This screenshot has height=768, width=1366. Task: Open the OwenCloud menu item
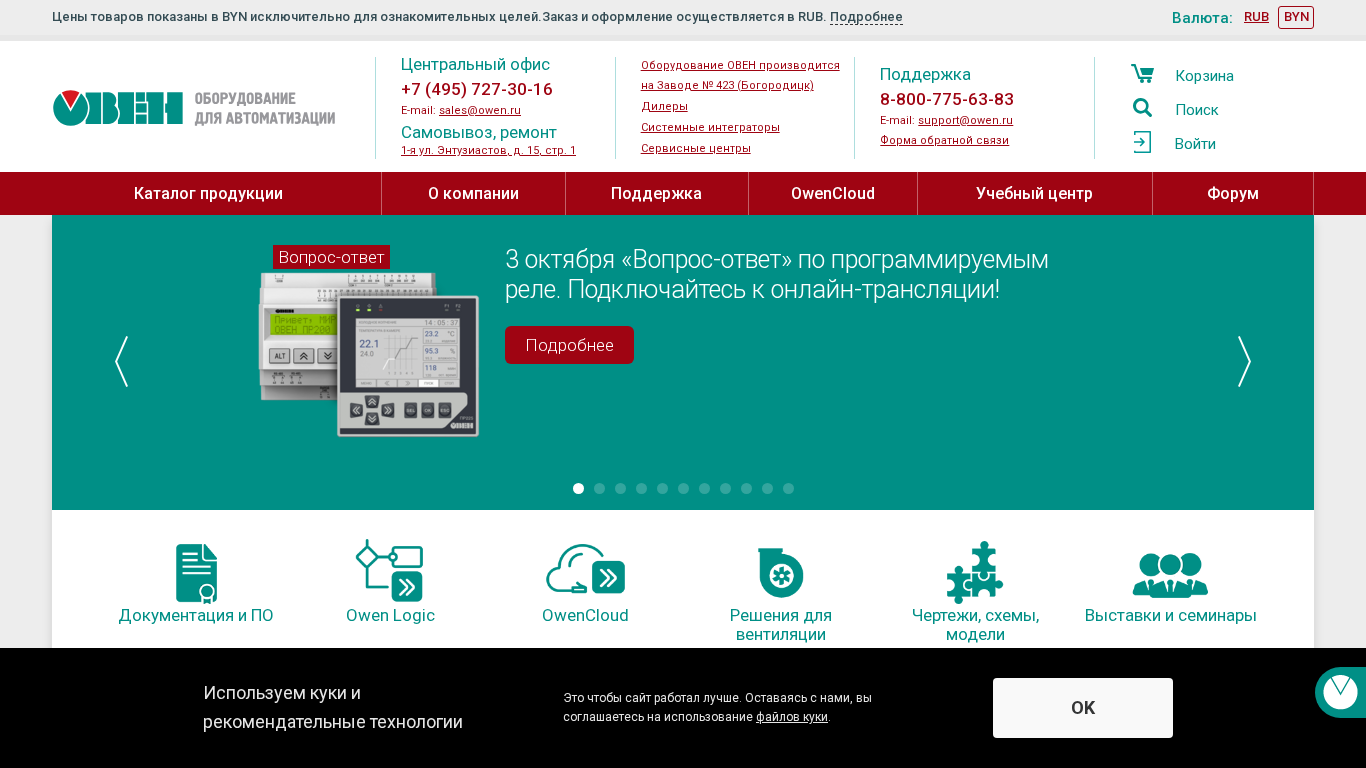[x=833, y=193]
